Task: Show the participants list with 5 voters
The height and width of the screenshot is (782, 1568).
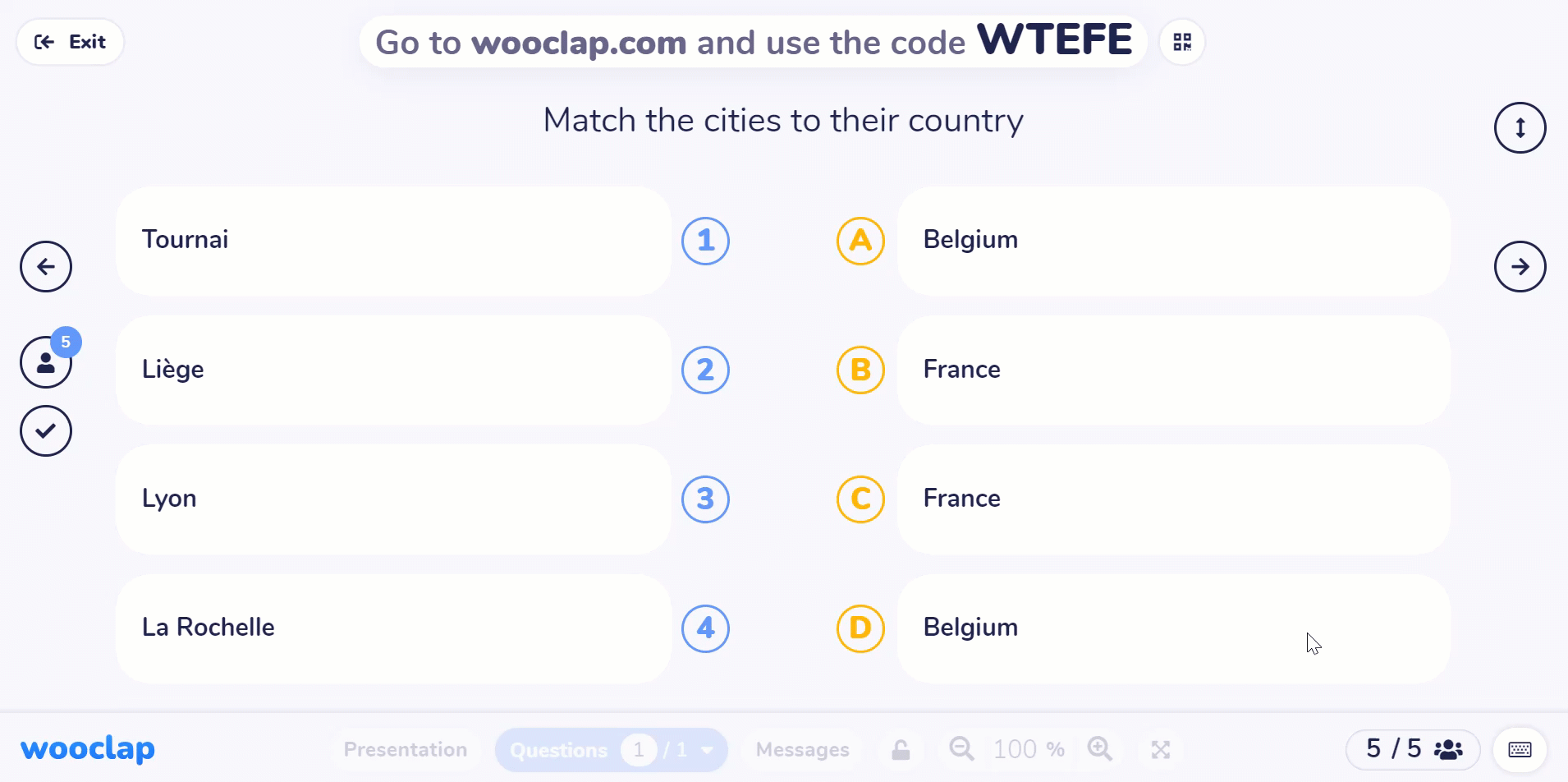Action: (46, 361)
